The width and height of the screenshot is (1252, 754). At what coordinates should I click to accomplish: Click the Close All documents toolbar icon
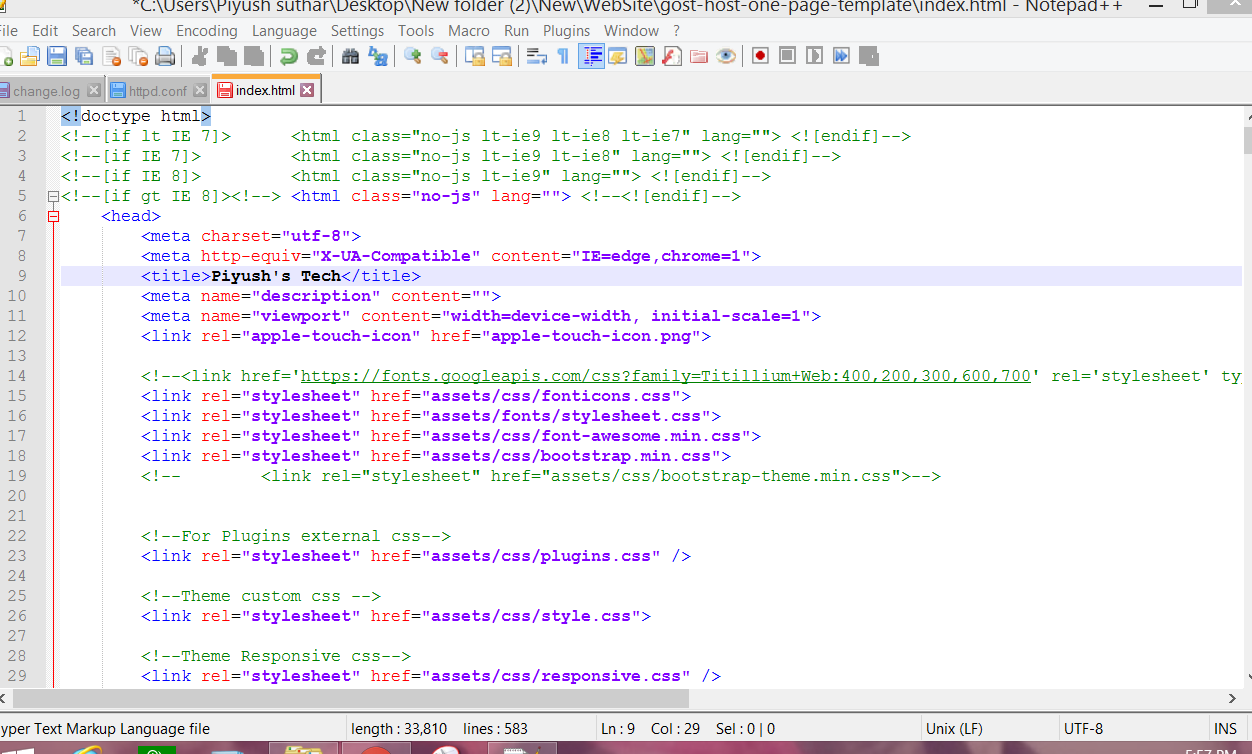tap(136, 56)
